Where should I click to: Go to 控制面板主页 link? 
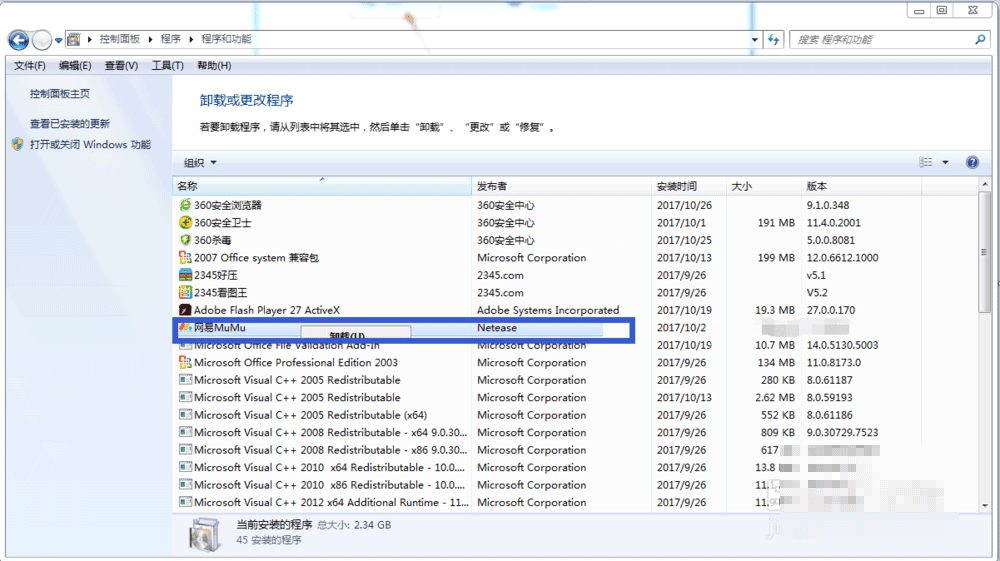click(60, 94)
